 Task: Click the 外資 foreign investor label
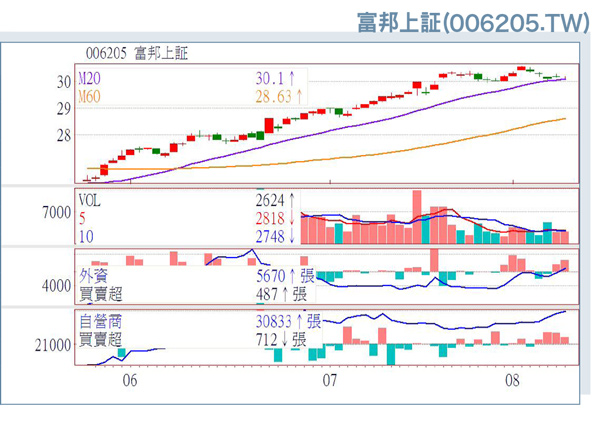pyautogui.click(x=94, y=277)
